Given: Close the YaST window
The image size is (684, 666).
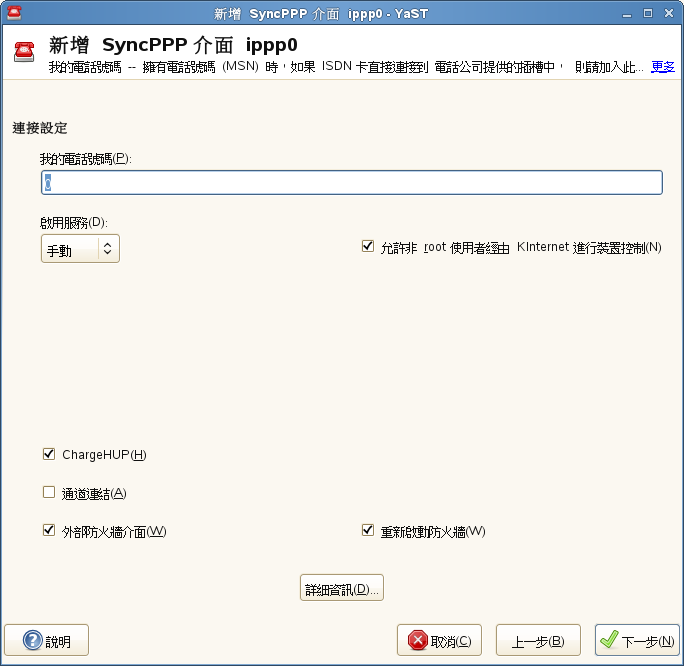Looking at the screenshot, I should click(669, 14).
